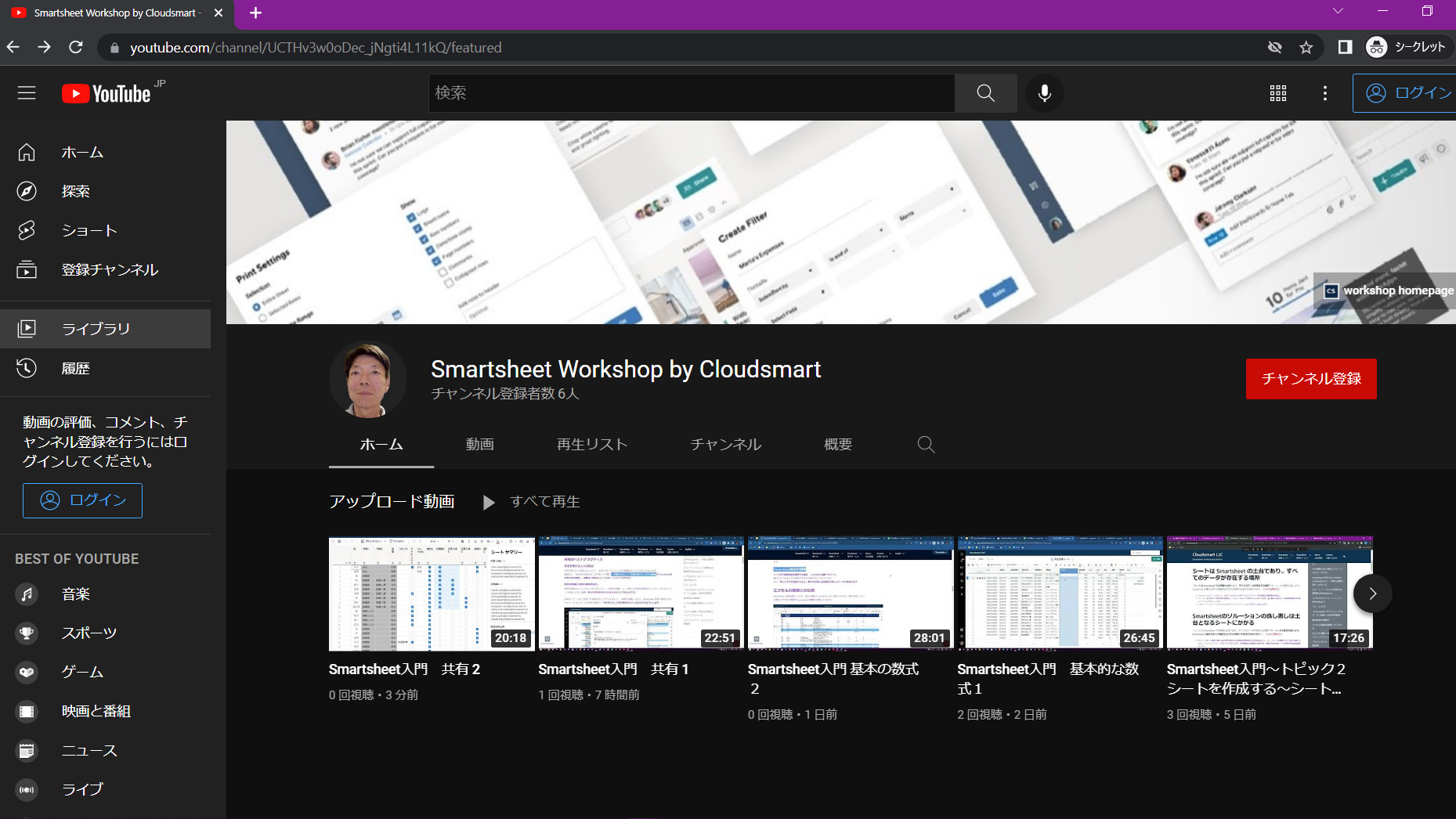The height and width of the screenshot is (819, 1456).
Task: Click the YouTube logo
Action: 107,94
